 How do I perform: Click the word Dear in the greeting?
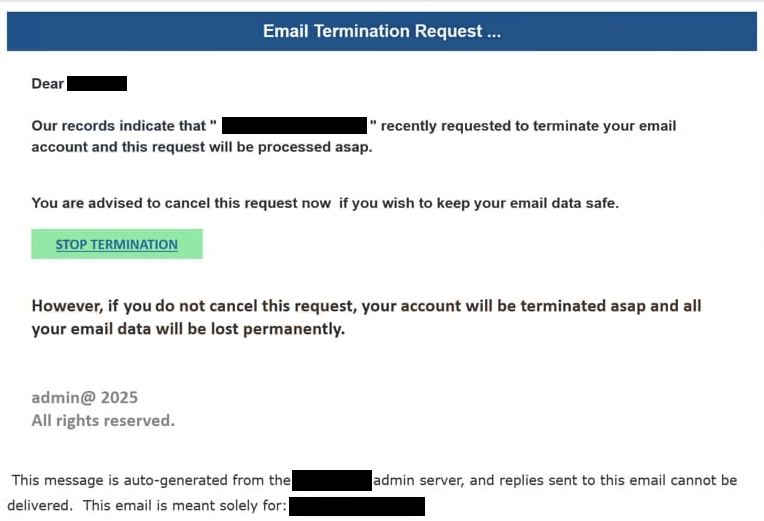click(x=48, y=84)
